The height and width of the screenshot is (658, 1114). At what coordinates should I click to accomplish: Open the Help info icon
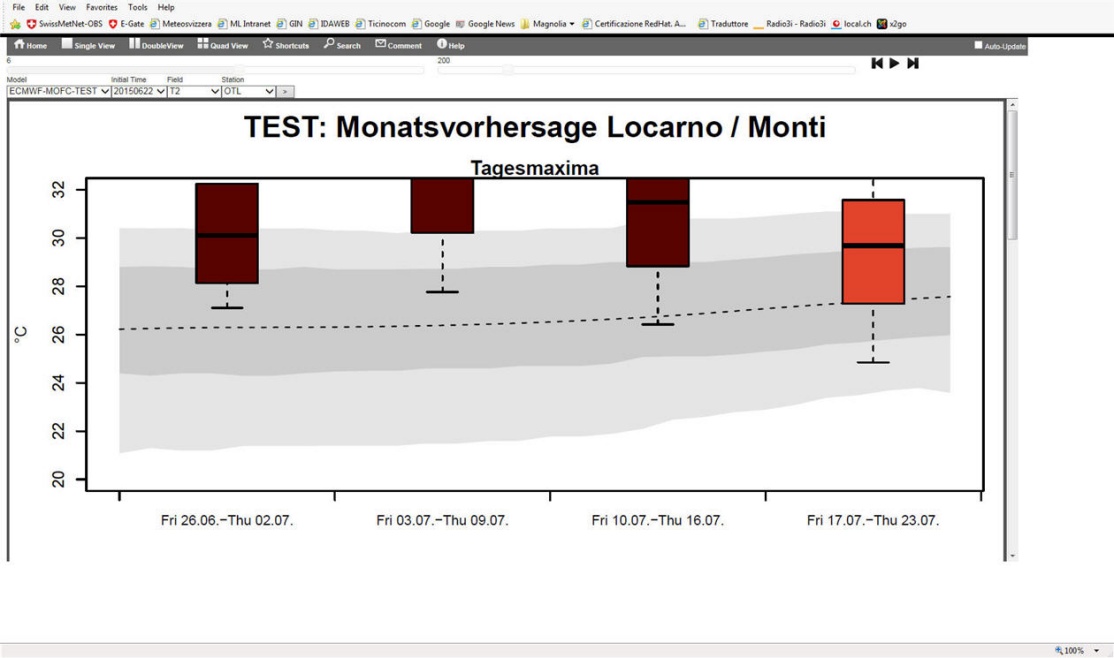click(x=442, y=44)
